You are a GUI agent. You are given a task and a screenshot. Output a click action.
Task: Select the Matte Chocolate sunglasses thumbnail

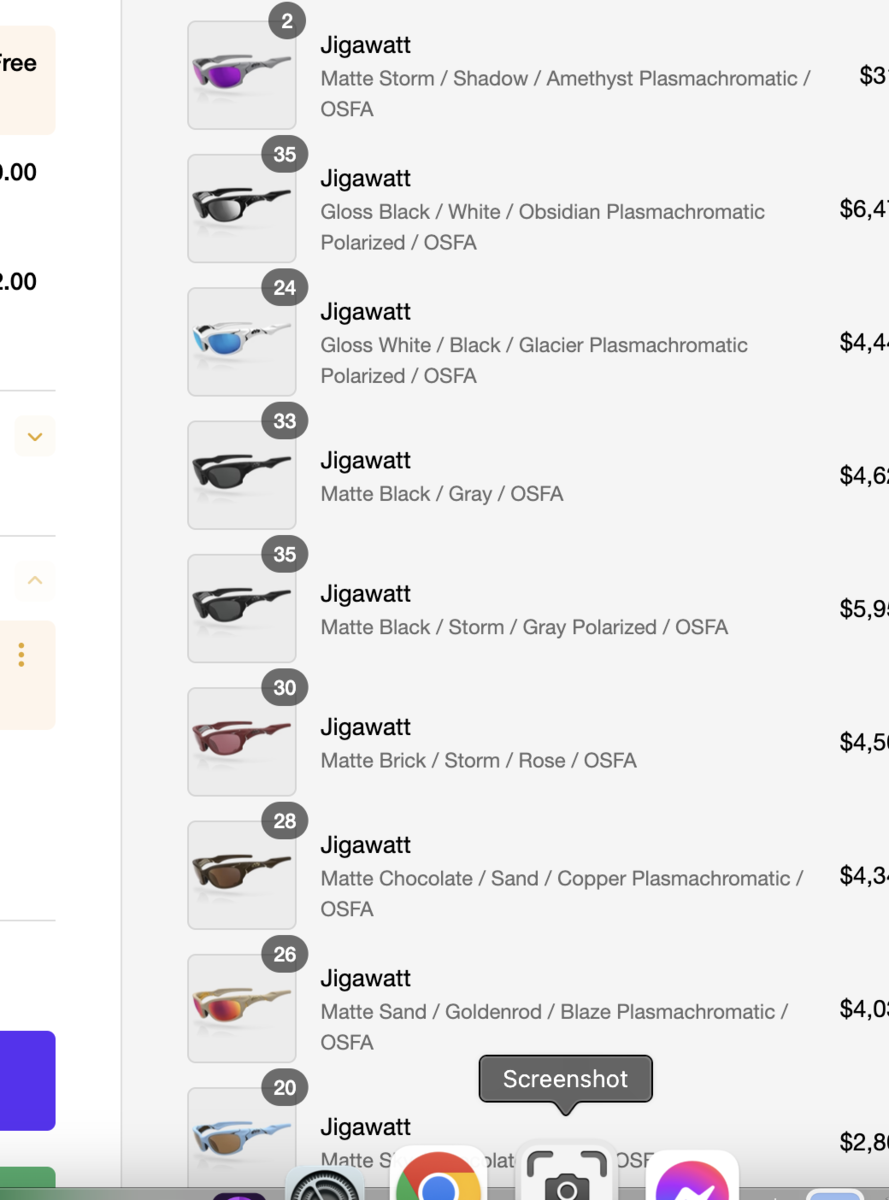coord(241,874)
